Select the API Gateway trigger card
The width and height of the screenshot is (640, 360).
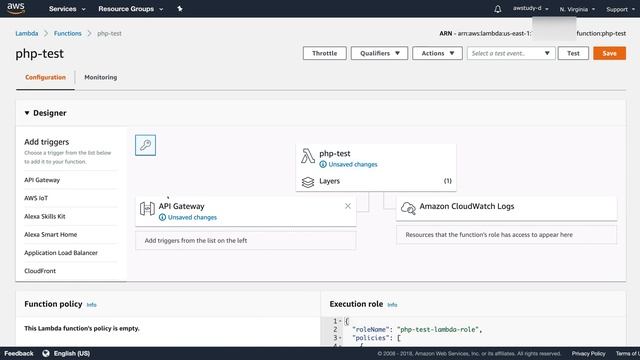coord(246,211)
